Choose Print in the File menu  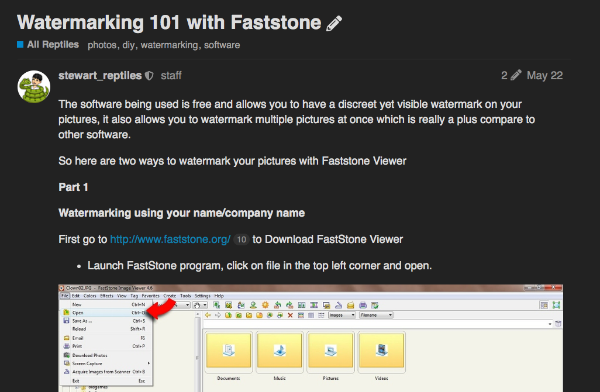tap(107, 346)
